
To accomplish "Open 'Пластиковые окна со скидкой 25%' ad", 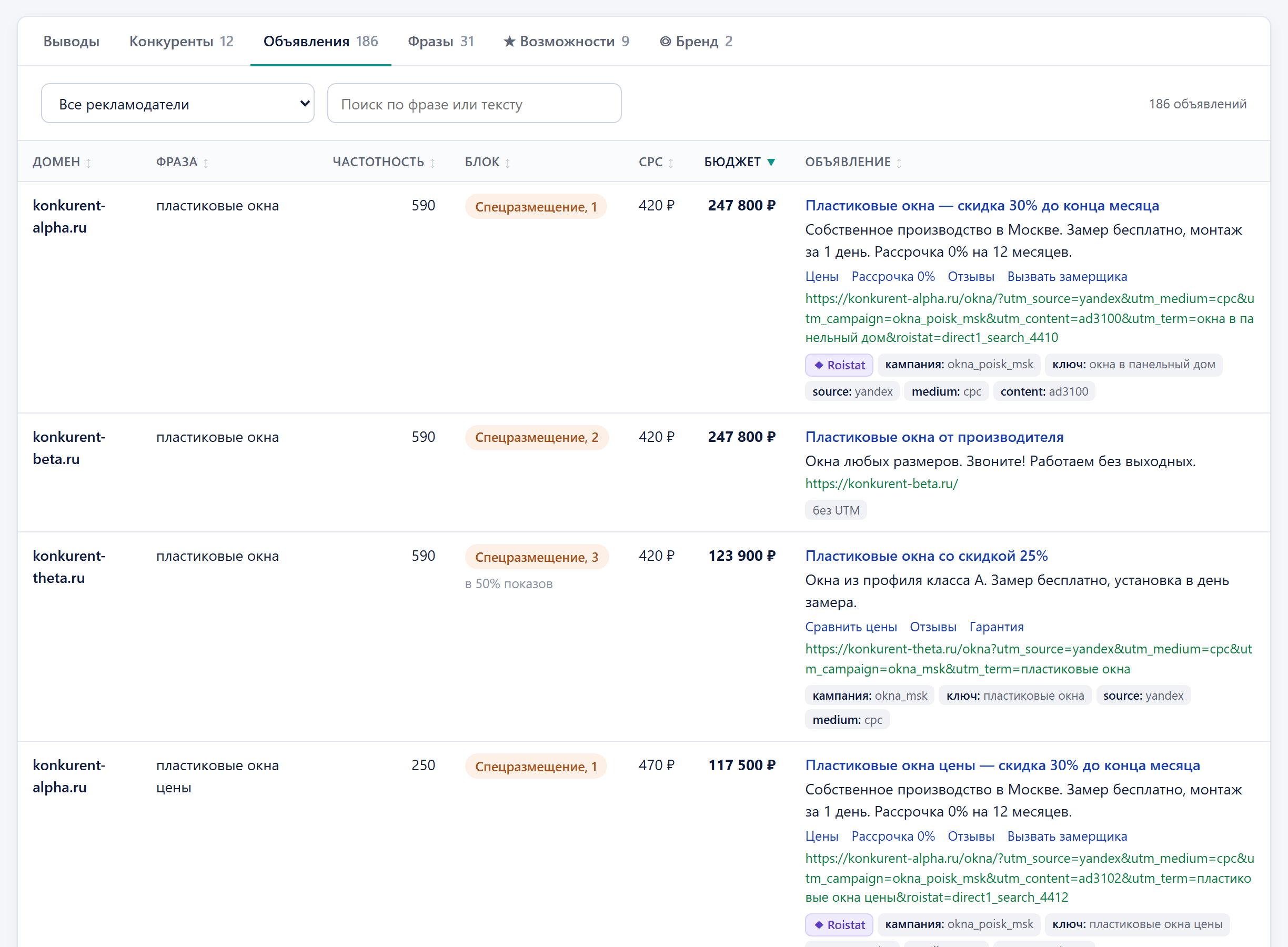I will pyautogui.click(x=927, y=556).
